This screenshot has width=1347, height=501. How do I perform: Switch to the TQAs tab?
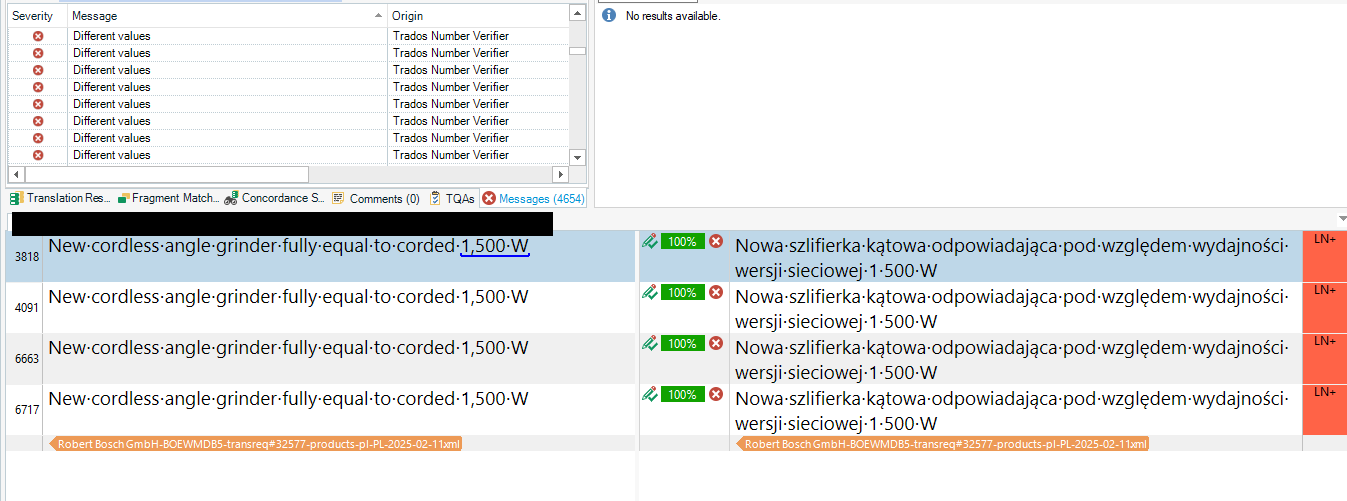tap(452, 198)
